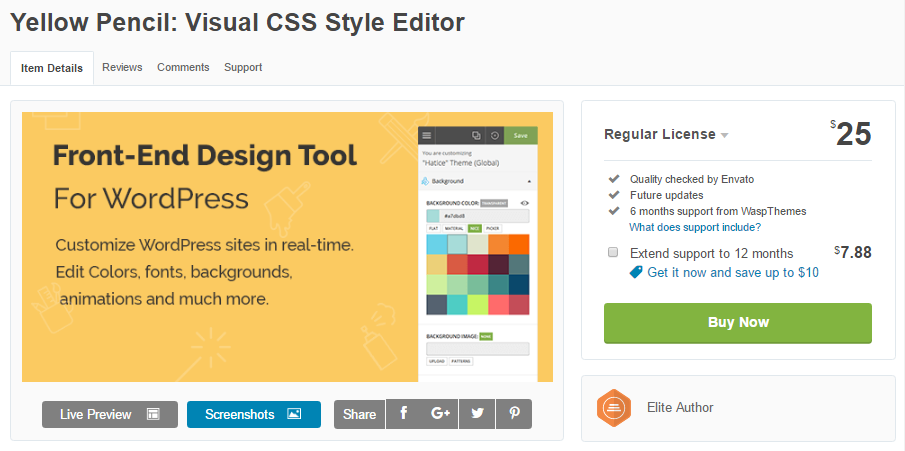Share the item on Facebook
The image size is (905, 451).
click(x=404, y=414)
